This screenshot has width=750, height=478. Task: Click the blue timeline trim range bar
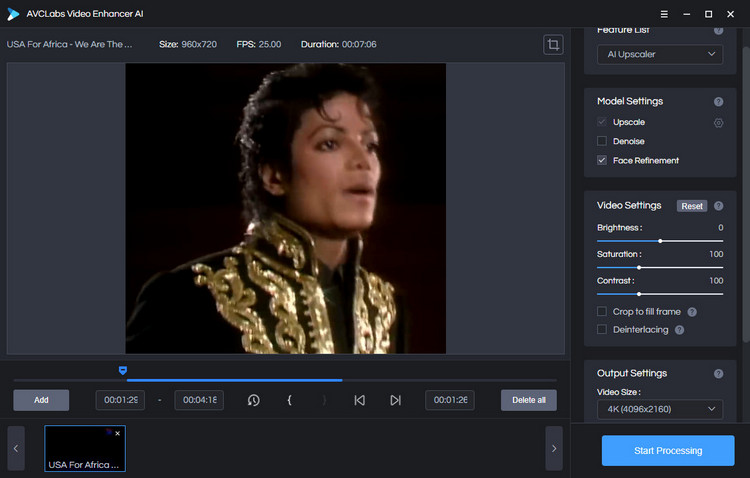pos(234,380)
